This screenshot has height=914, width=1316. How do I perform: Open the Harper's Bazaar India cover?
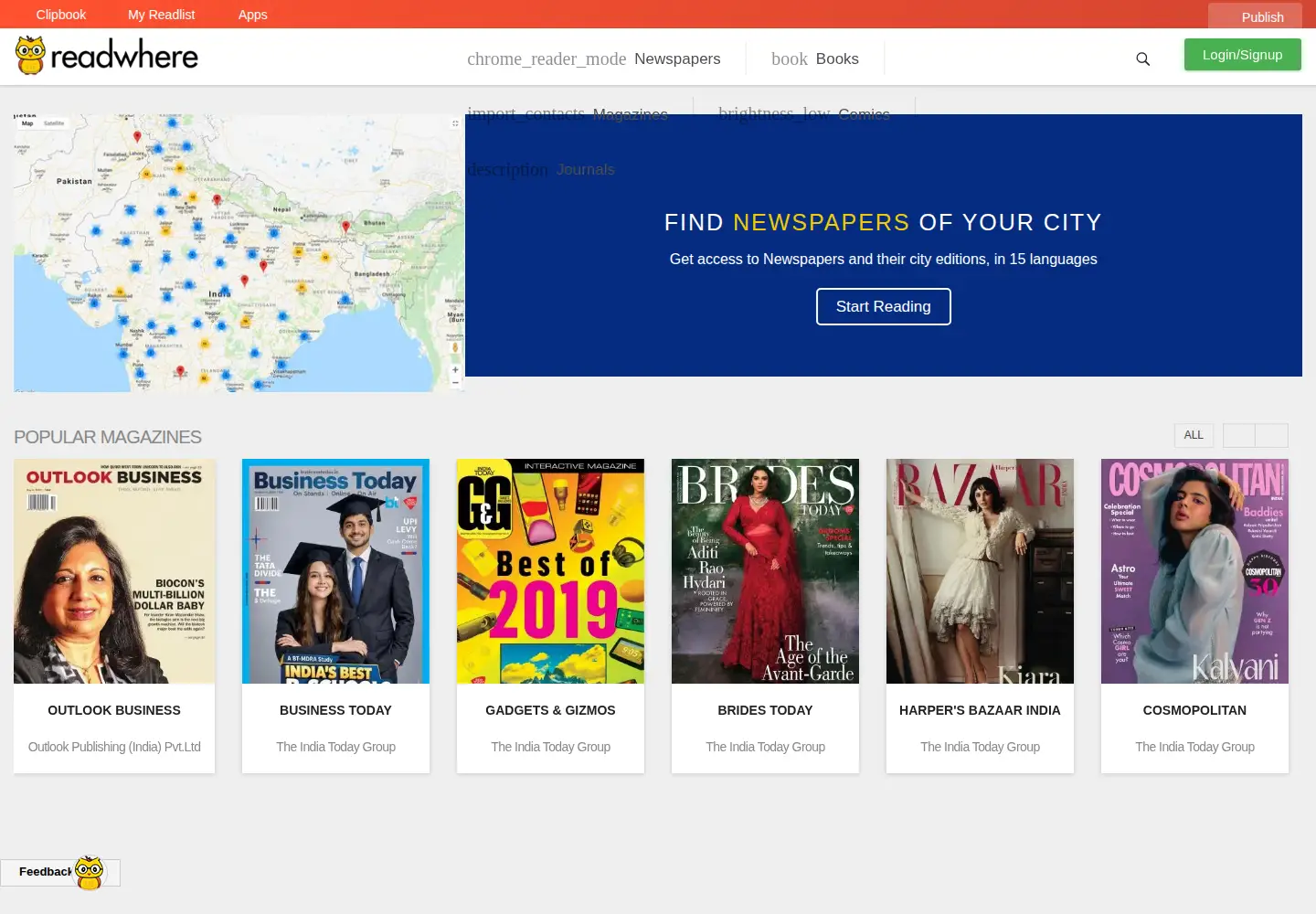pos(980,571)
